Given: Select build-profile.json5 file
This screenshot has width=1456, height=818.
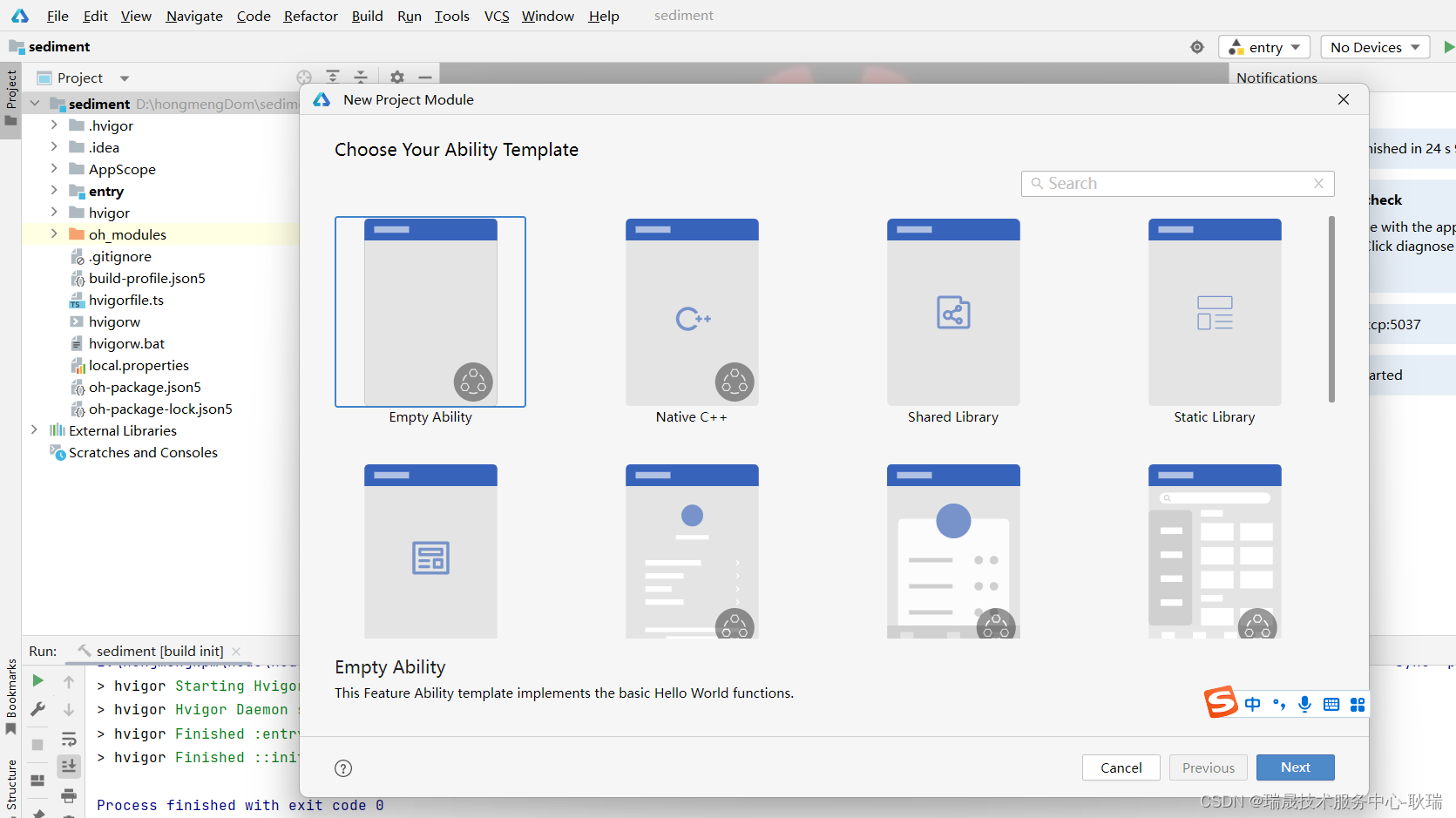Looking at the screenshot, I should (146, 278).
